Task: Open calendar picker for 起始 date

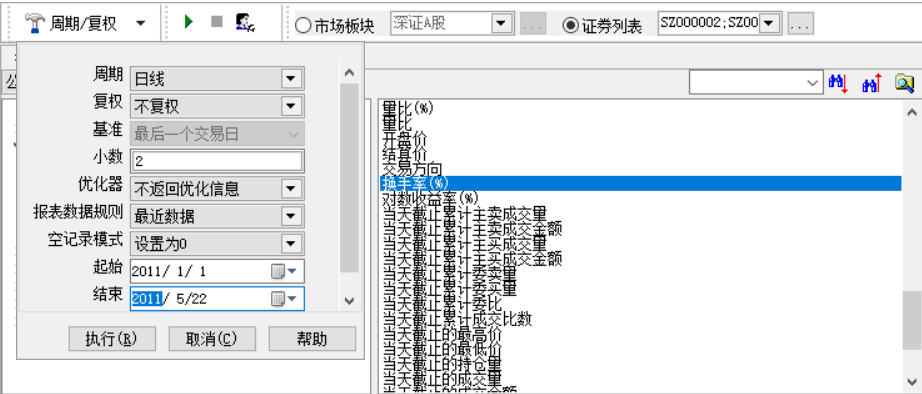Action: (x=285, y=271)
